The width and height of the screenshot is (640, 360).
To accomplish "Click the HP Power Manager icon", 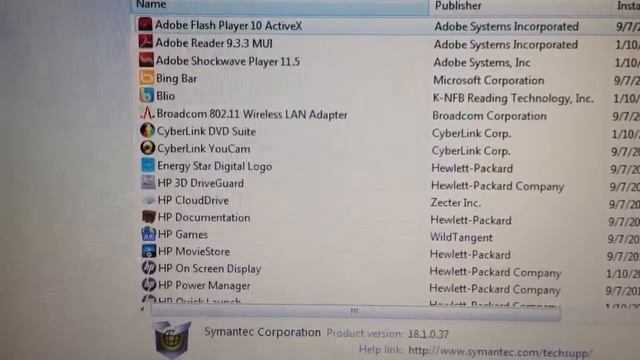I will (x=149, y=284).
